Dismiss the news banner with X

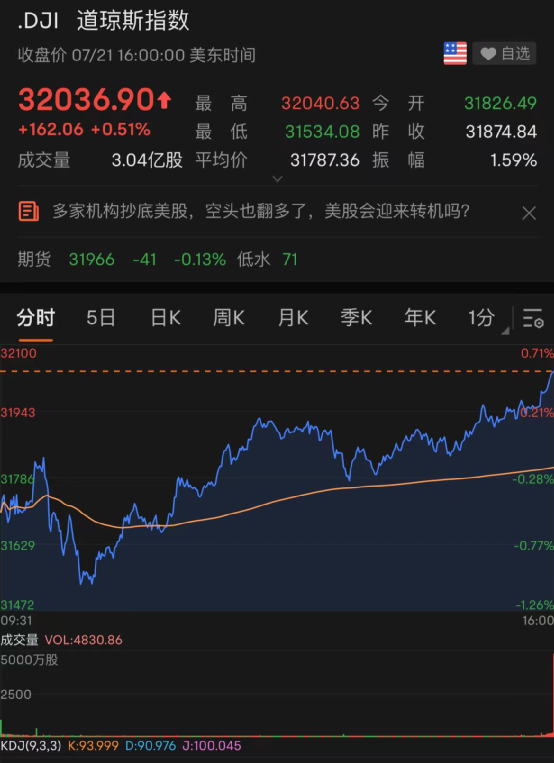(x=529, y=213)
